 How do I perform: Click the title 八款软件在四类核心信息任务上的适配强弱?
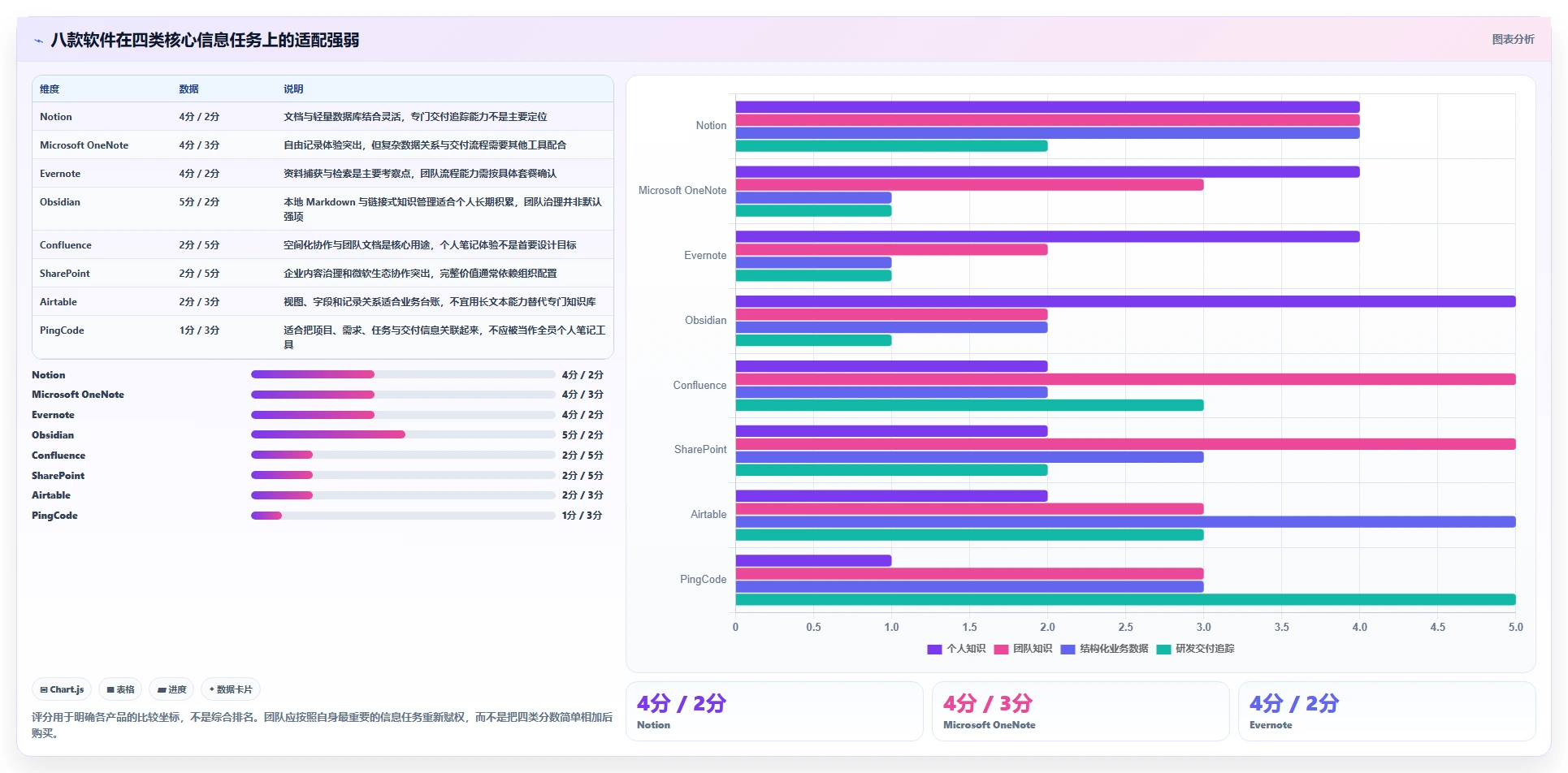point(205,41)
